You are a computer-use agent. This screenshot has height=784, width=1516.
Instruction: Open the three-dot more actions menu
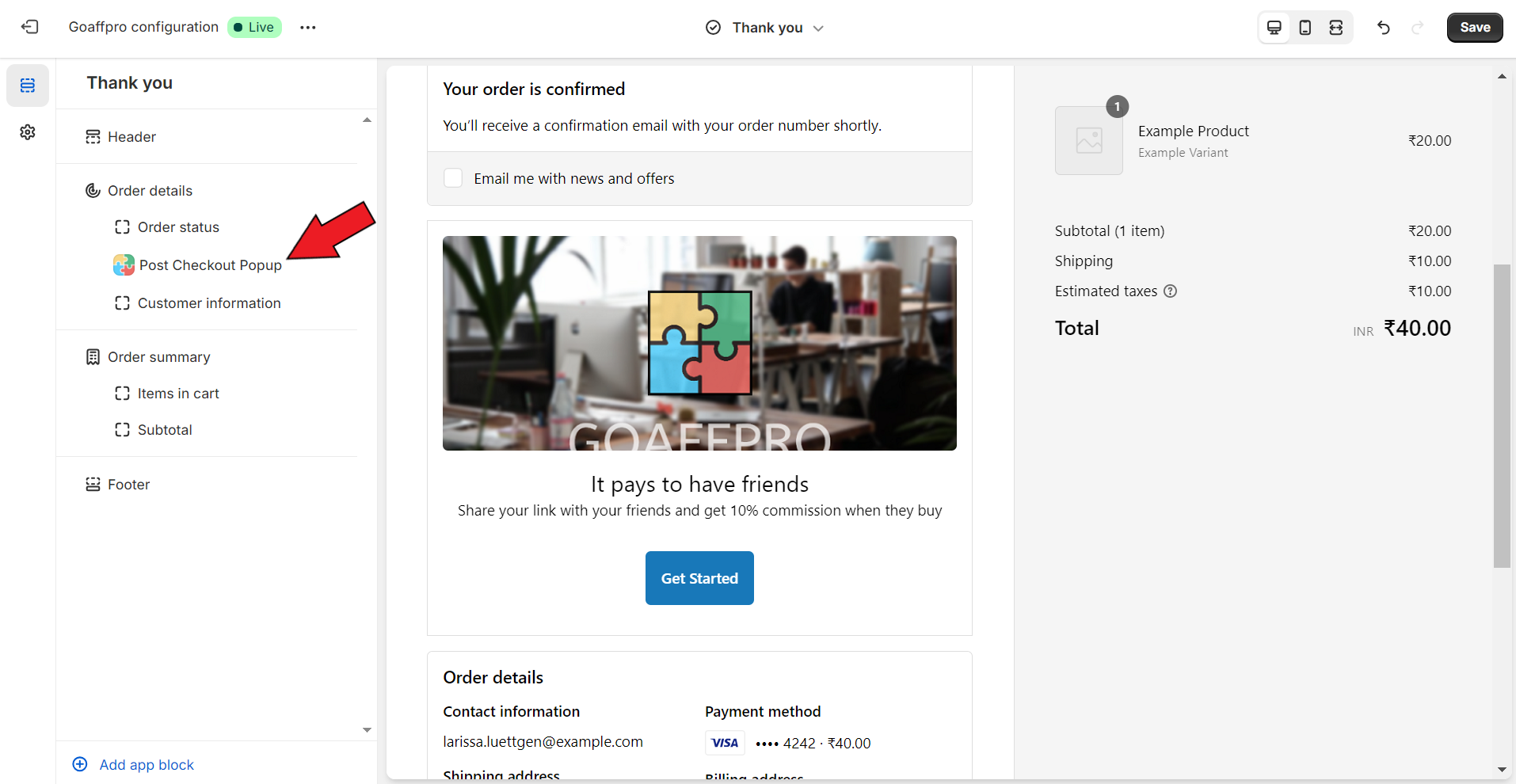[x=308, y=27]
